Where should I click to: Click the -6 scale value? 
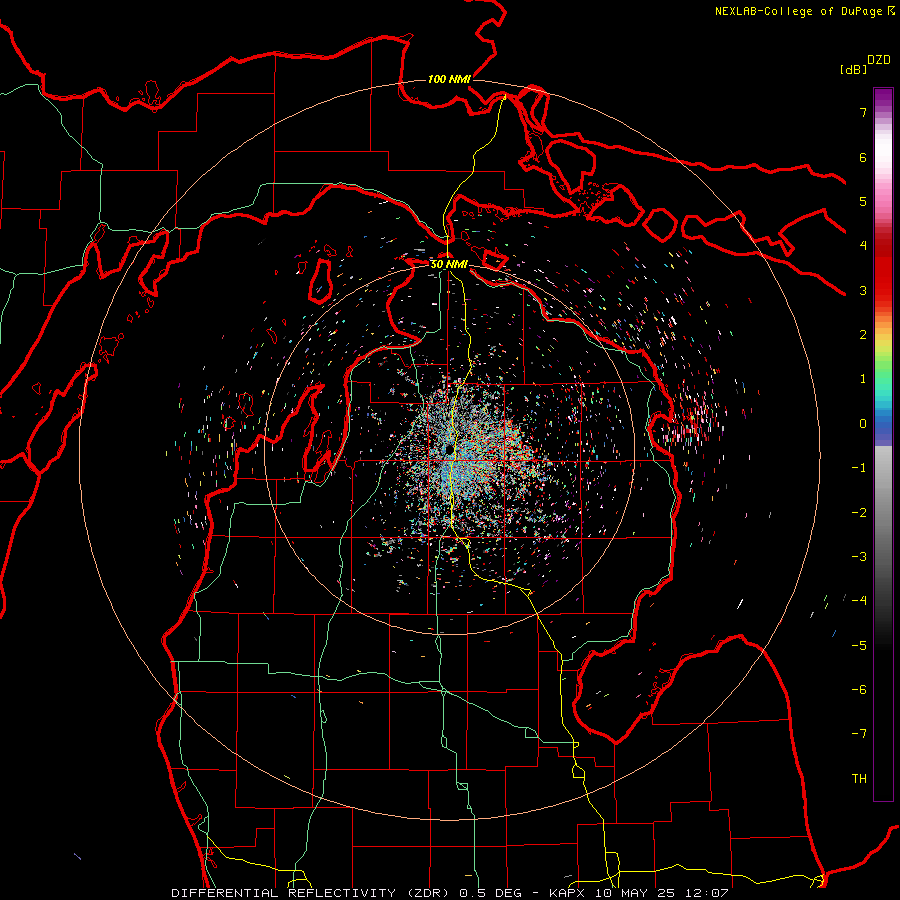[859, 690]
